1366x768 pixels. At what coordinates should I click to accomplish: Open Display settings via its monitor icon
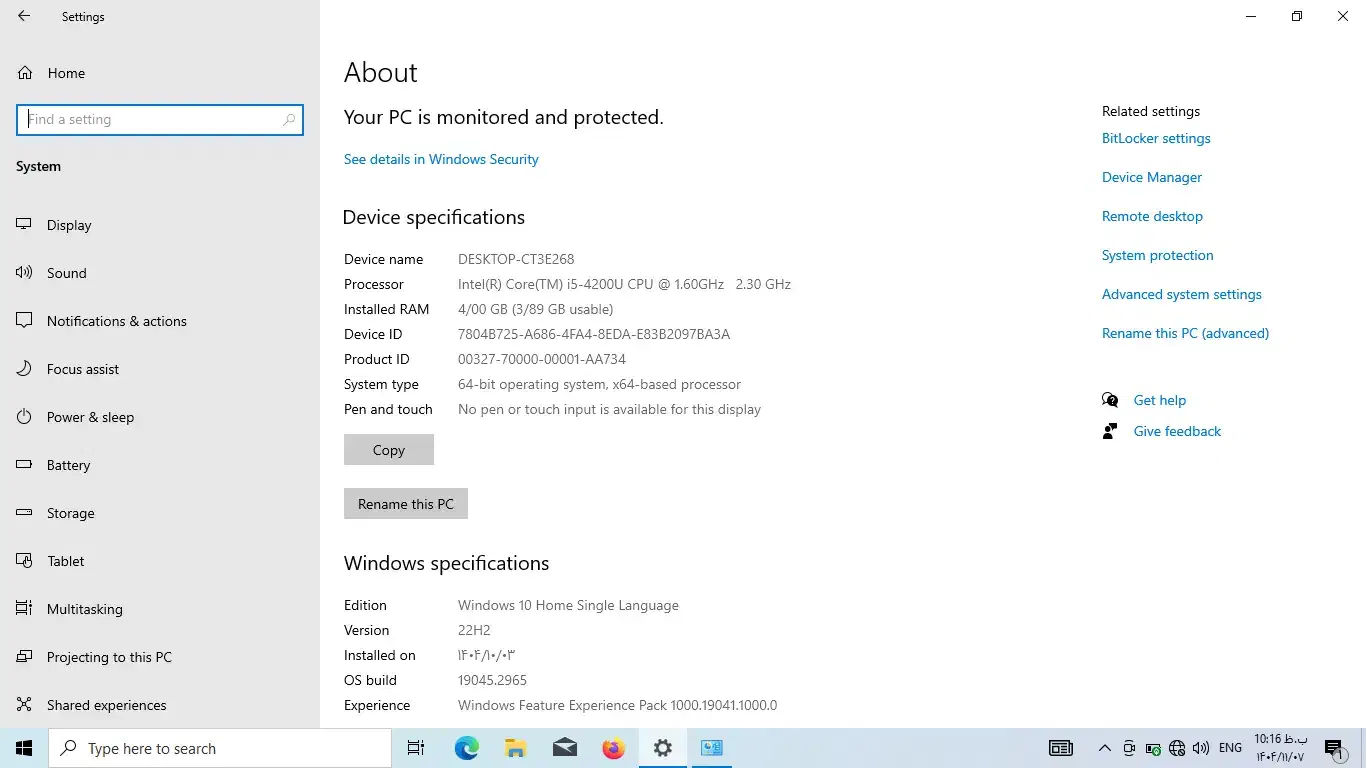[x=24, y=225]
